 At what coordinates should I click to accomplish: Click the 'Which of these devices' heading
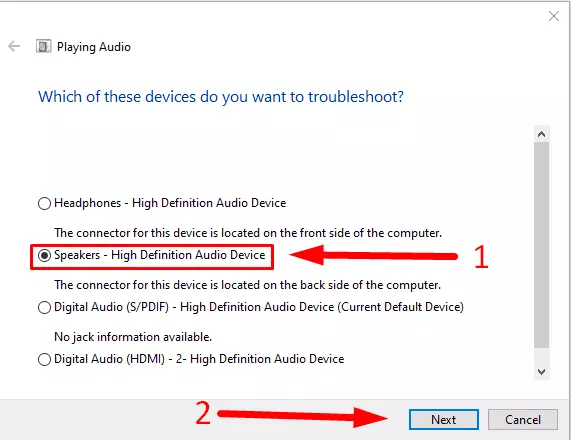coord(221,97)
